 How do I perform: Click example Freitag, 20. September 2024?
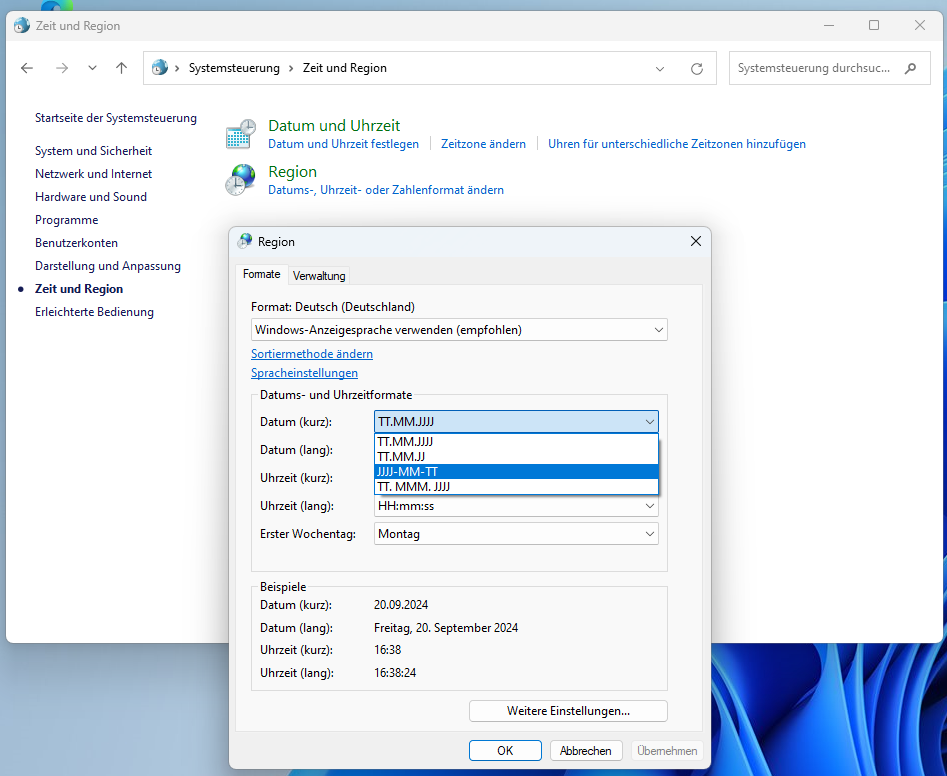pos(446,628)
